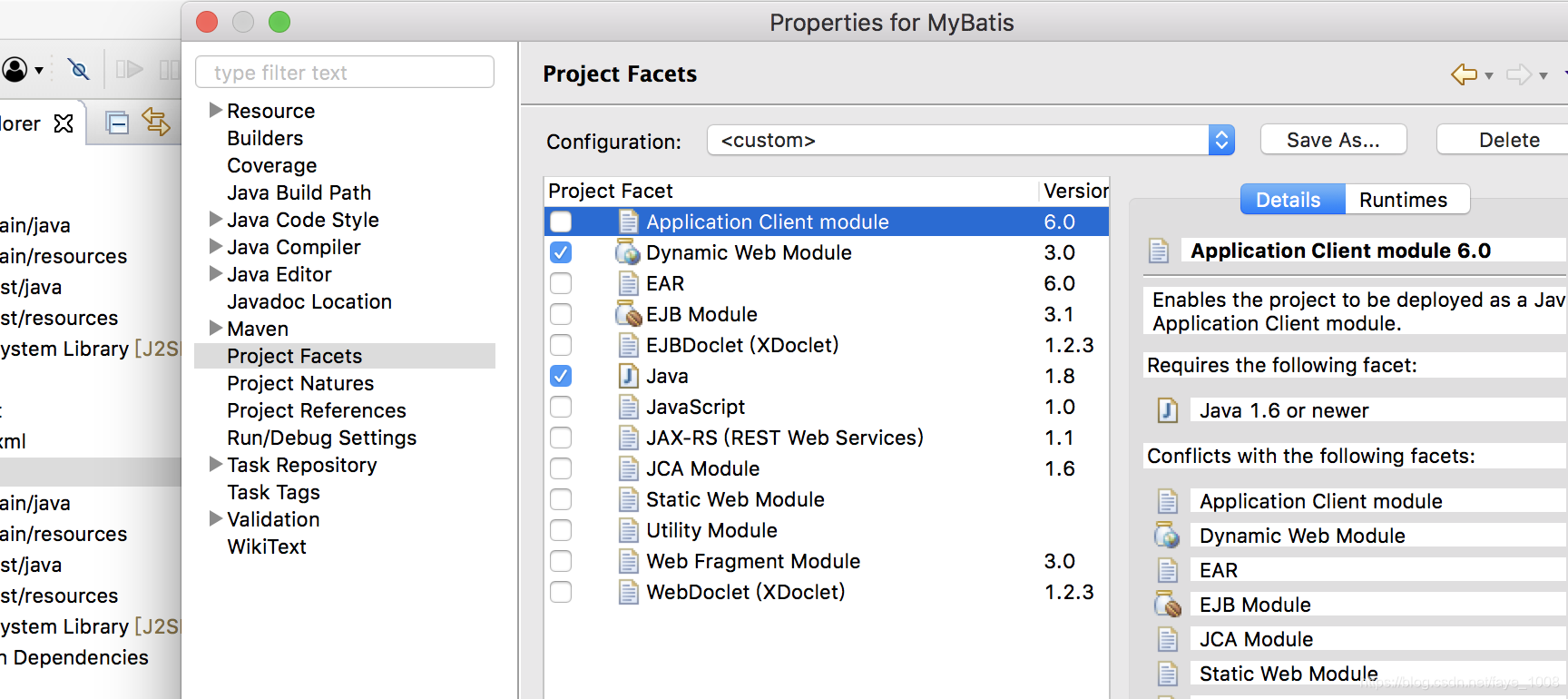Select Project Facets in the properties tree

(x=345, y=356)
